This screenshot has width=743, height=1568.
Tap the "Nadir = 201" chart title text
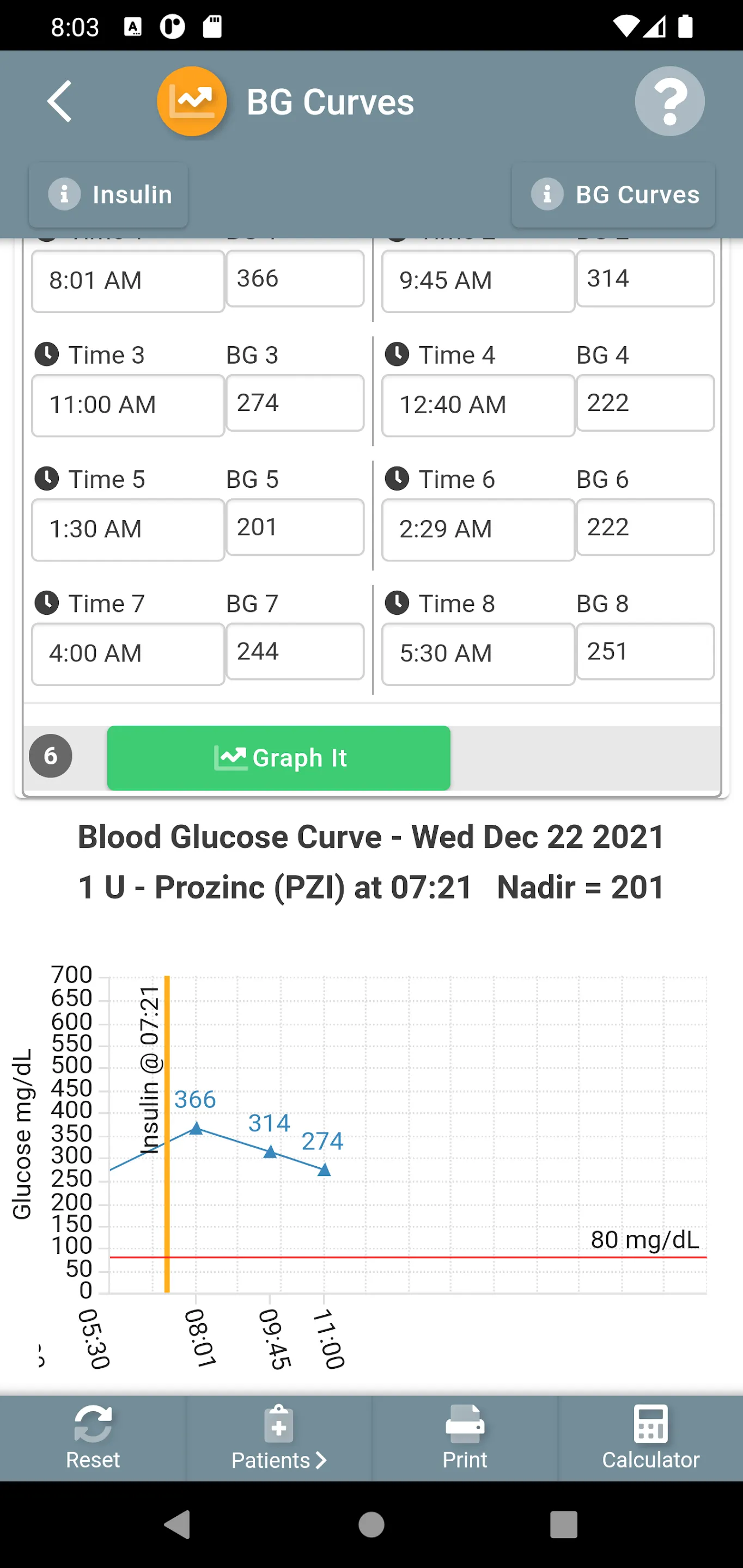tap(580, 887)
